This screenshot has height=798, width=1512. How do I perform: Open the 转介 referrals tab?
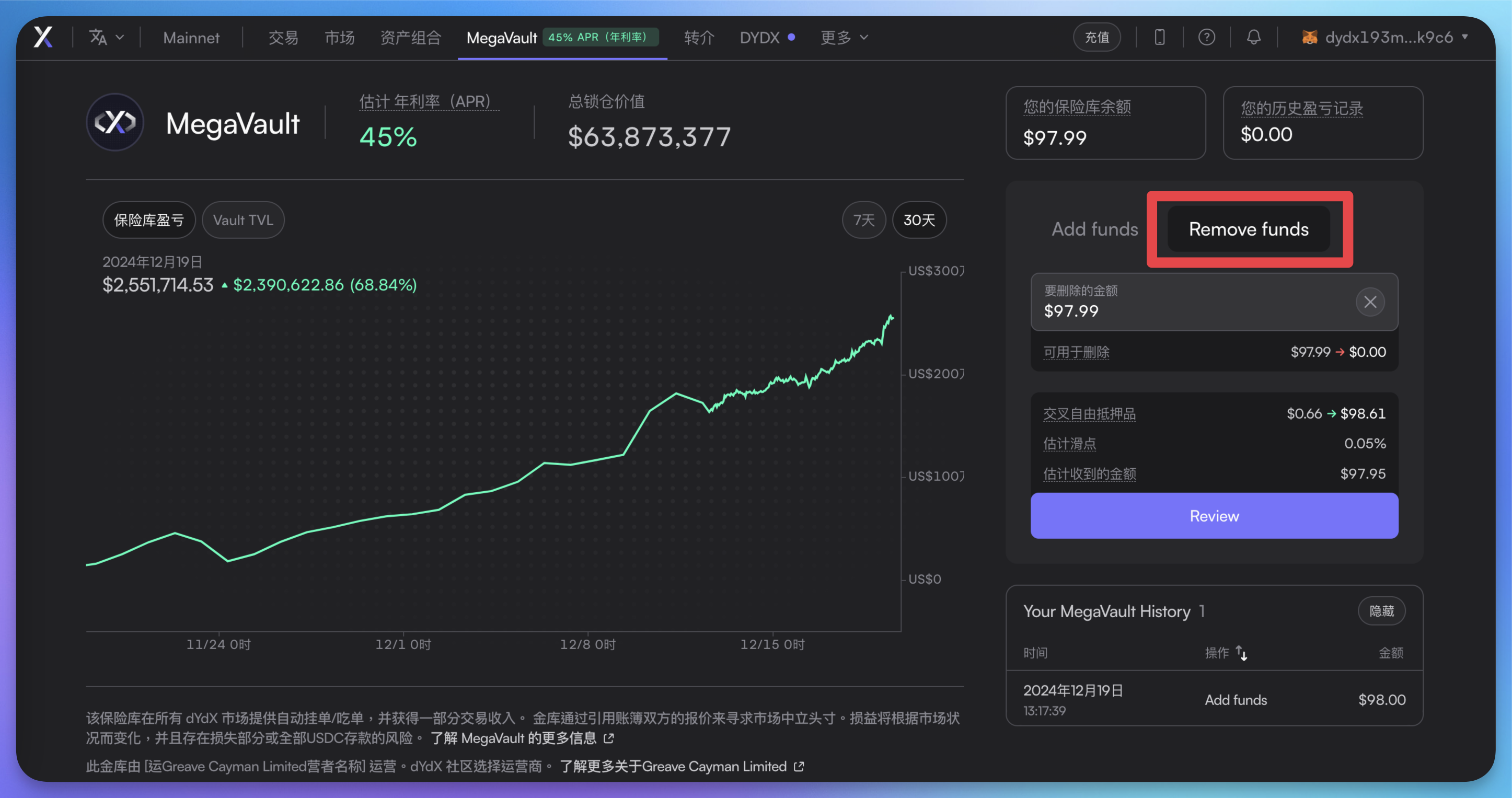tap(699, 38)
